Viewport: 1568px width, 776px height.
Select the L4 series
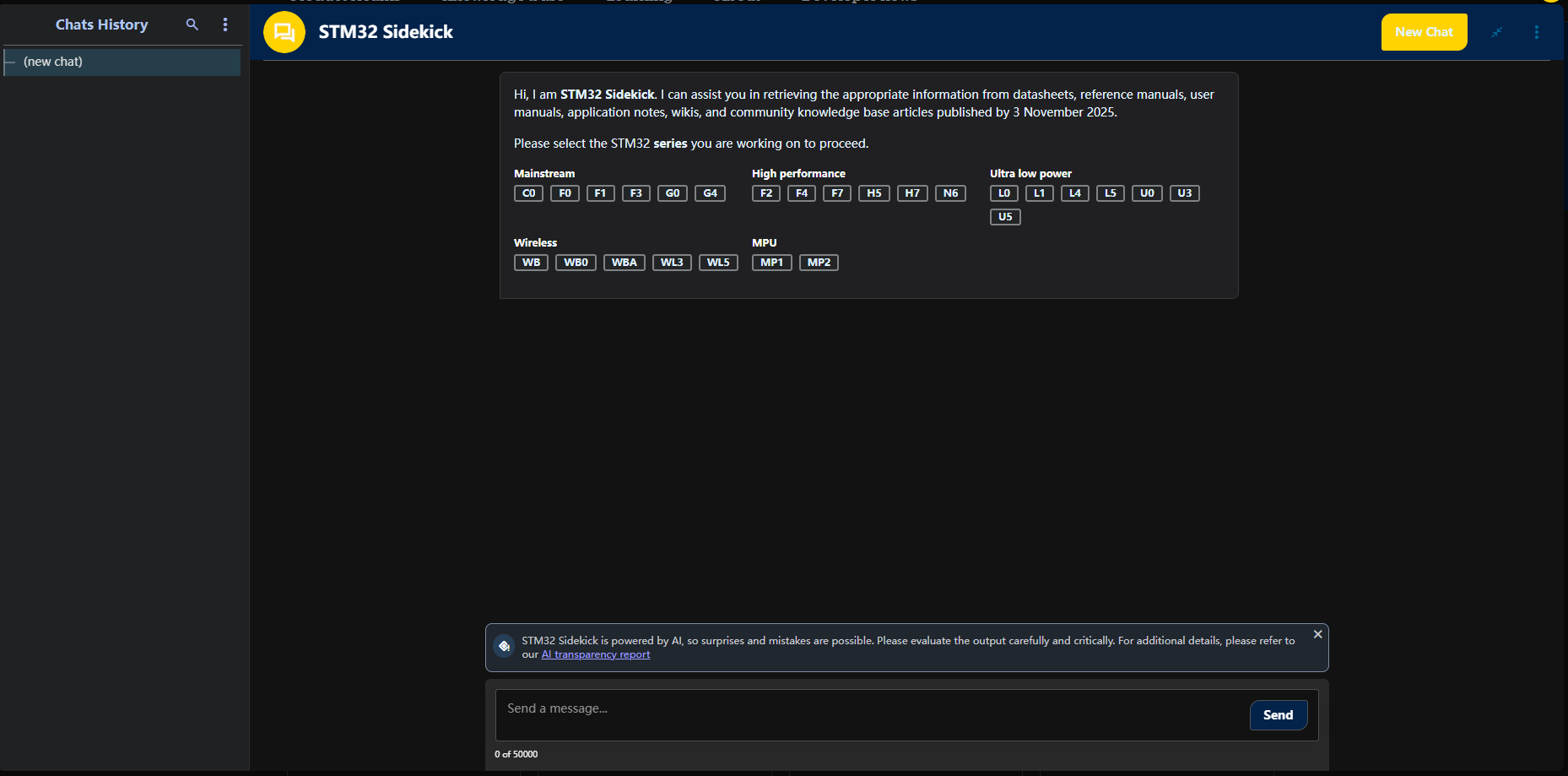click(x=1075, y=193)
